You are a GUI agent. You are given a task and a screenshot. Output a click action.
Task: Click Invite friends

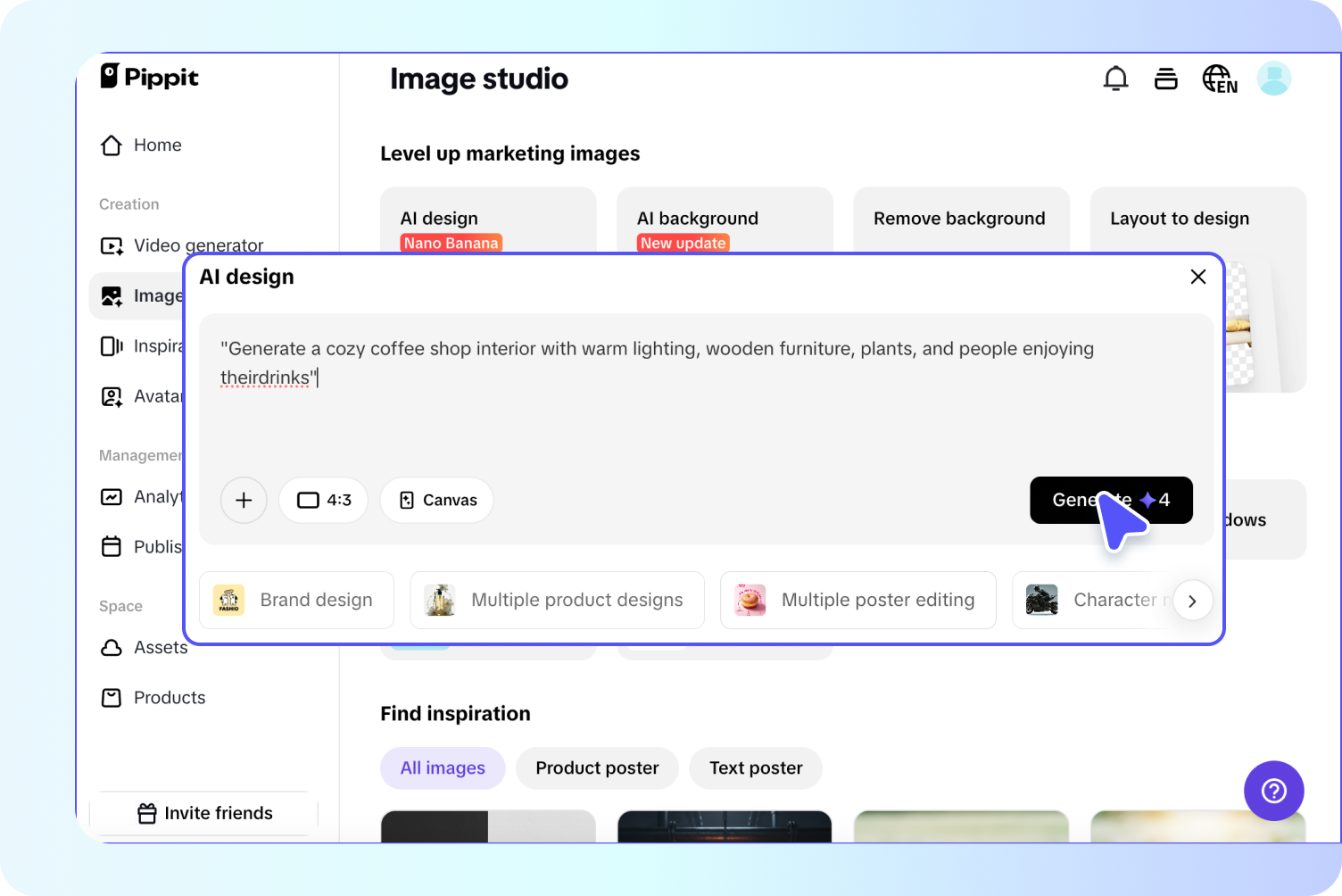[x=203, y=812]
